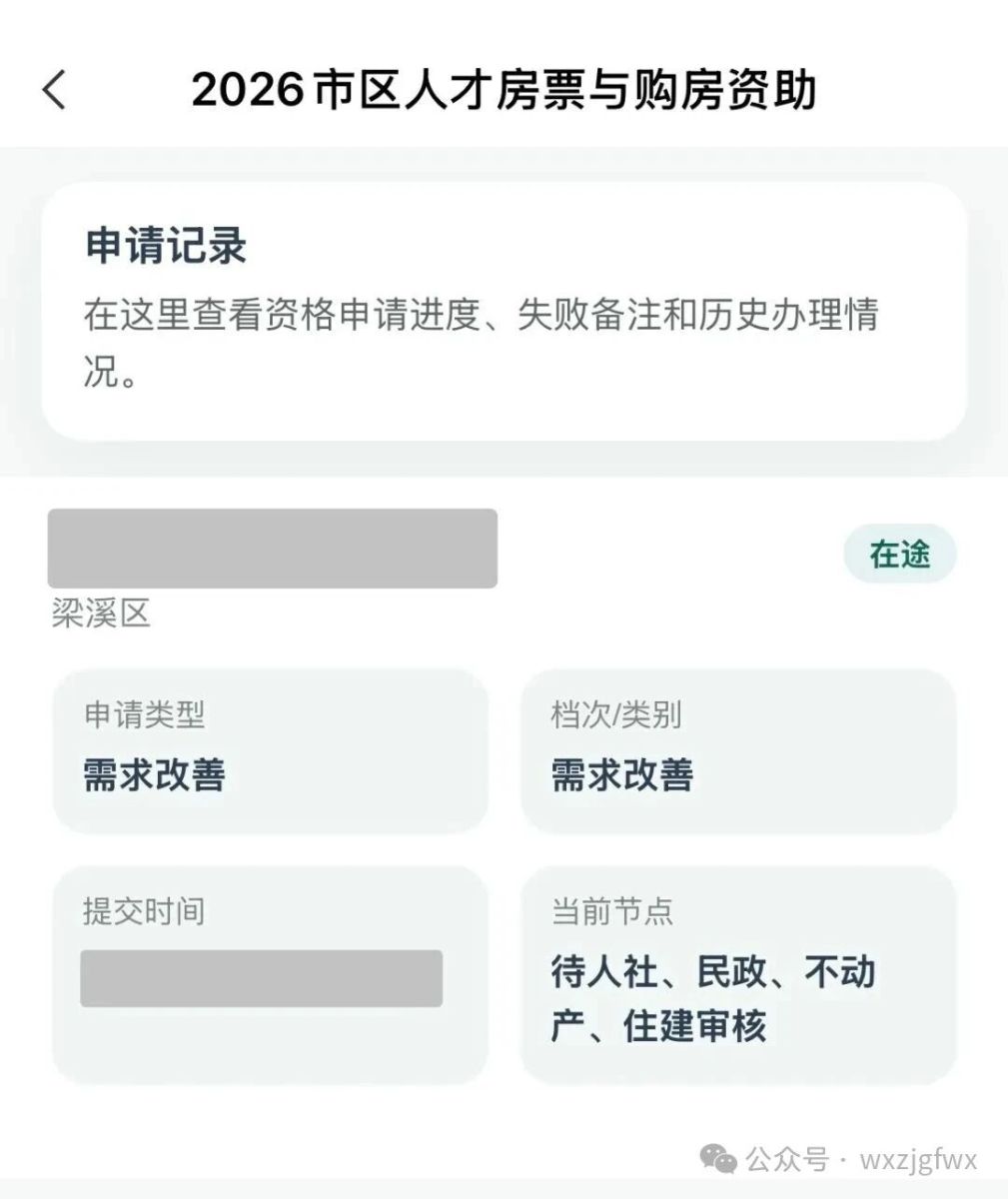Click the 公众号 watermark text

click(787, 1160)
